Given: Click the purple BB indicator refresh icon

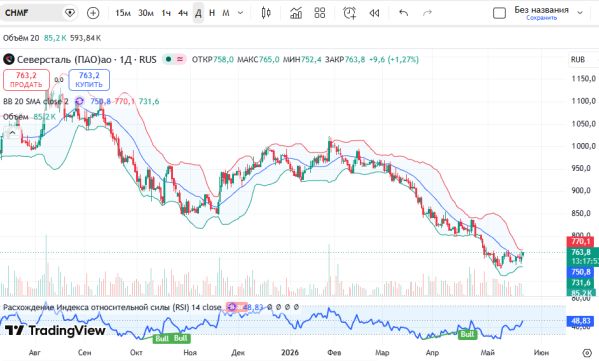Looking at the screenshot, I should [79, 101].
